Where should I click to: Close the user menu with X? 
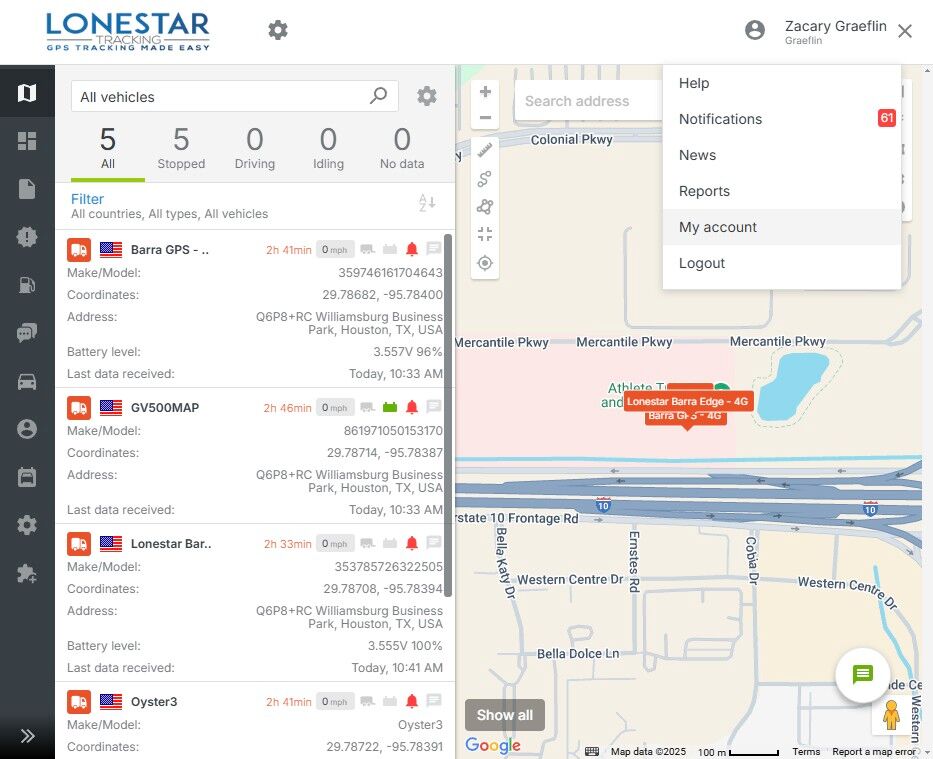[905, 31]
